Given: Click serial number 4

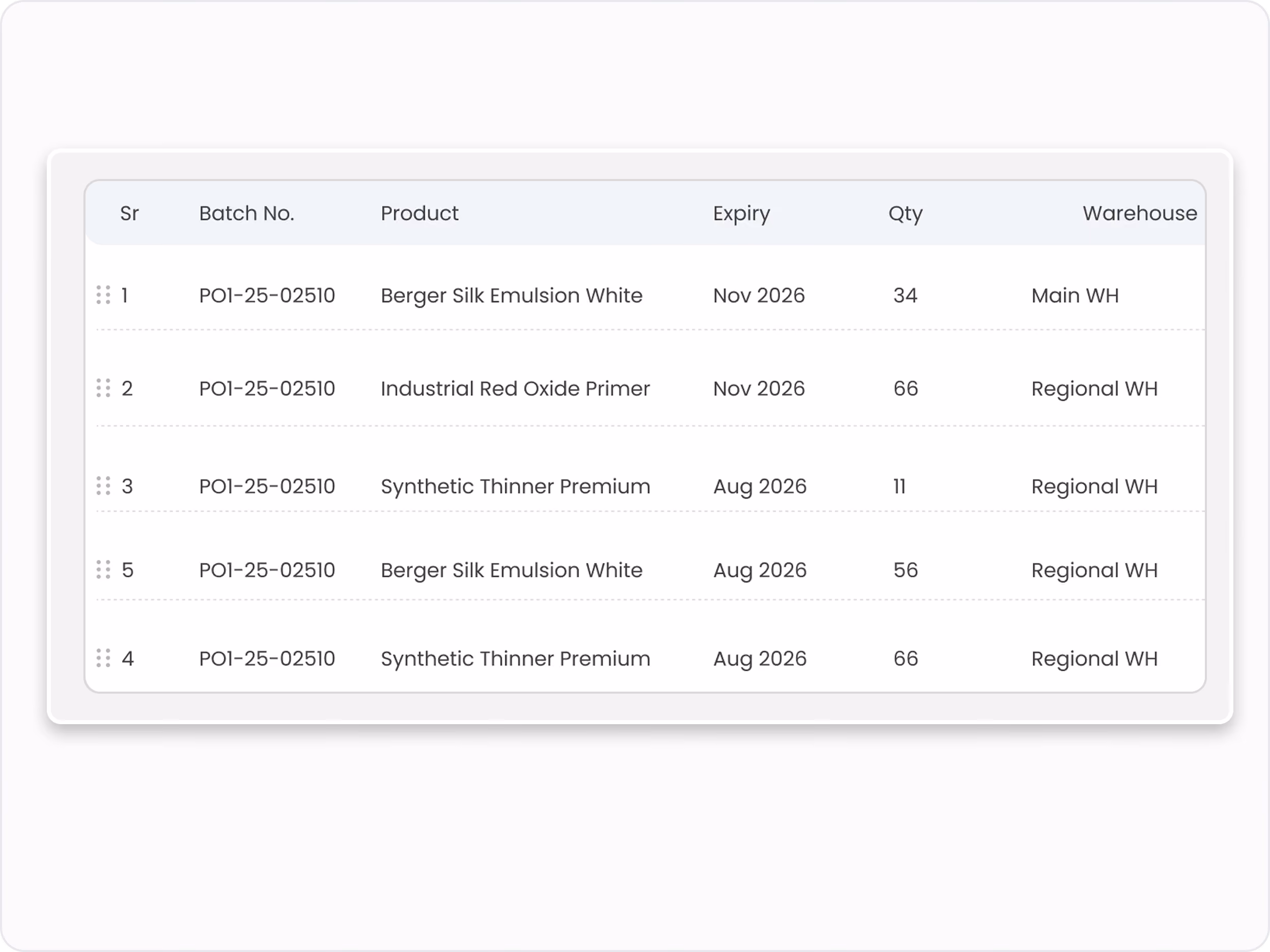Looking at the screenshot, I should 128,658.
